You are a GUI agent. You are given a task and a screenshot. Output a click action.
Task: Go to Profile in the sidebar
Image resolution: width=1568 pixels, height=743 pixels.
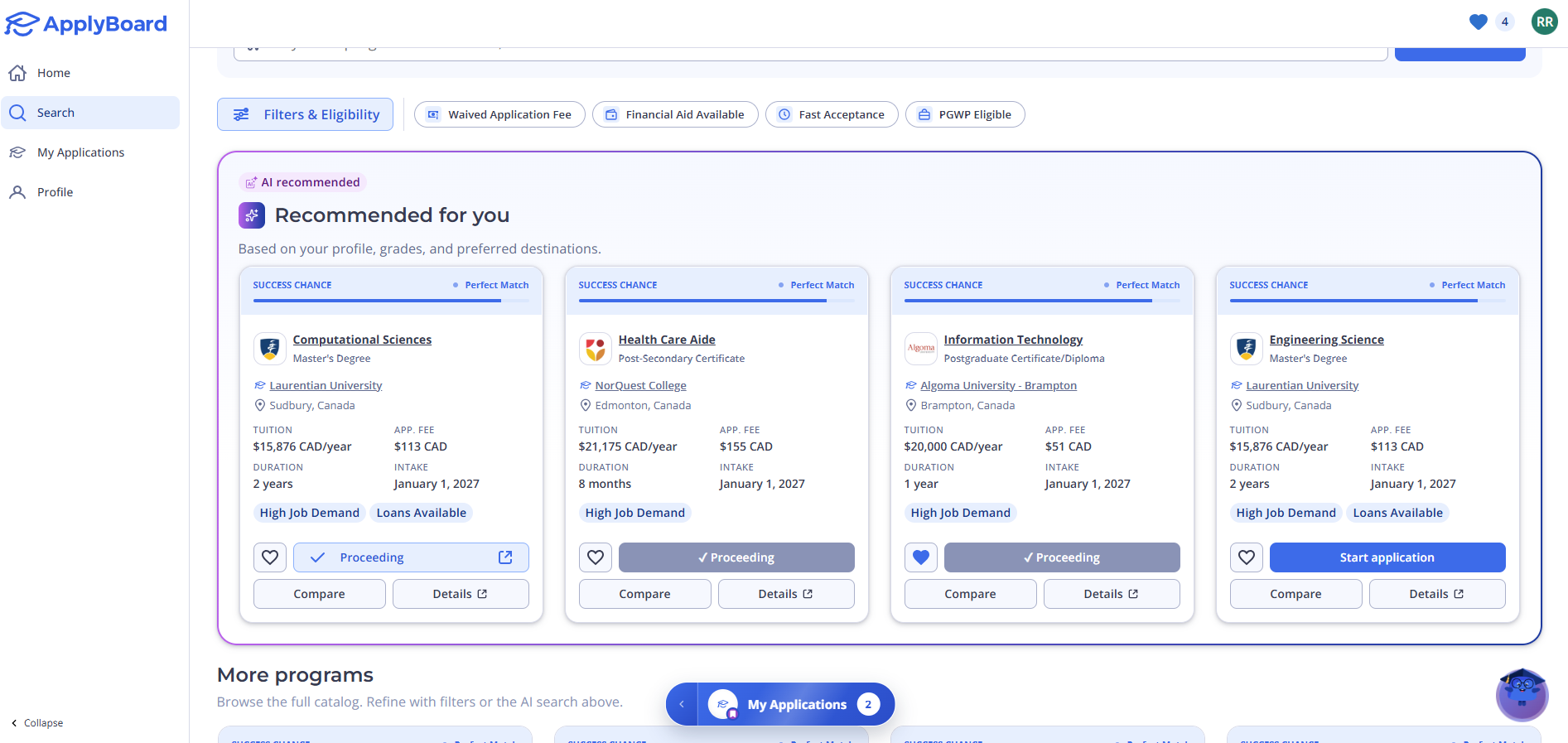[90, 192]
